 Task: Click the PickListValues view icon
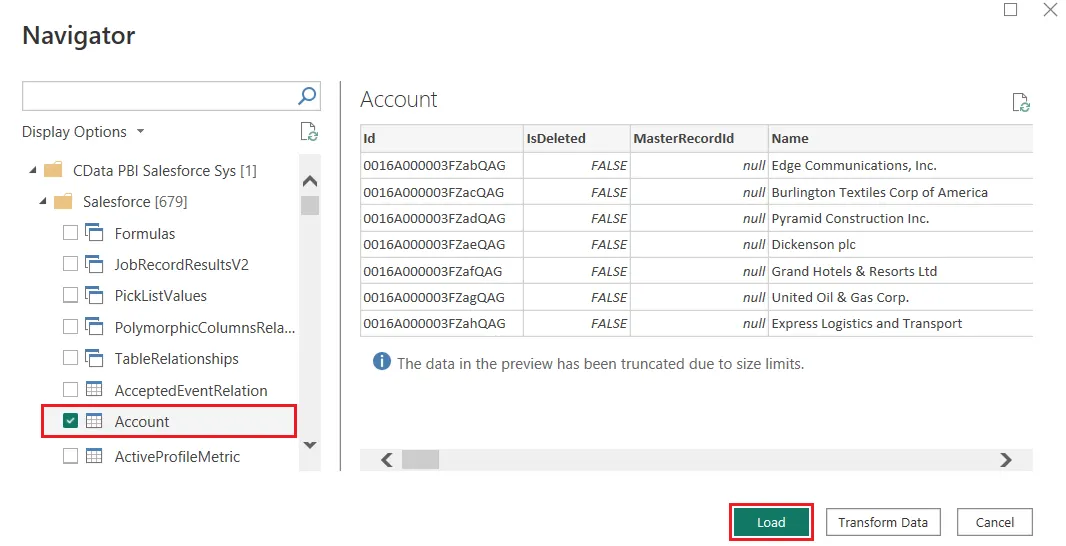(95, 296)
